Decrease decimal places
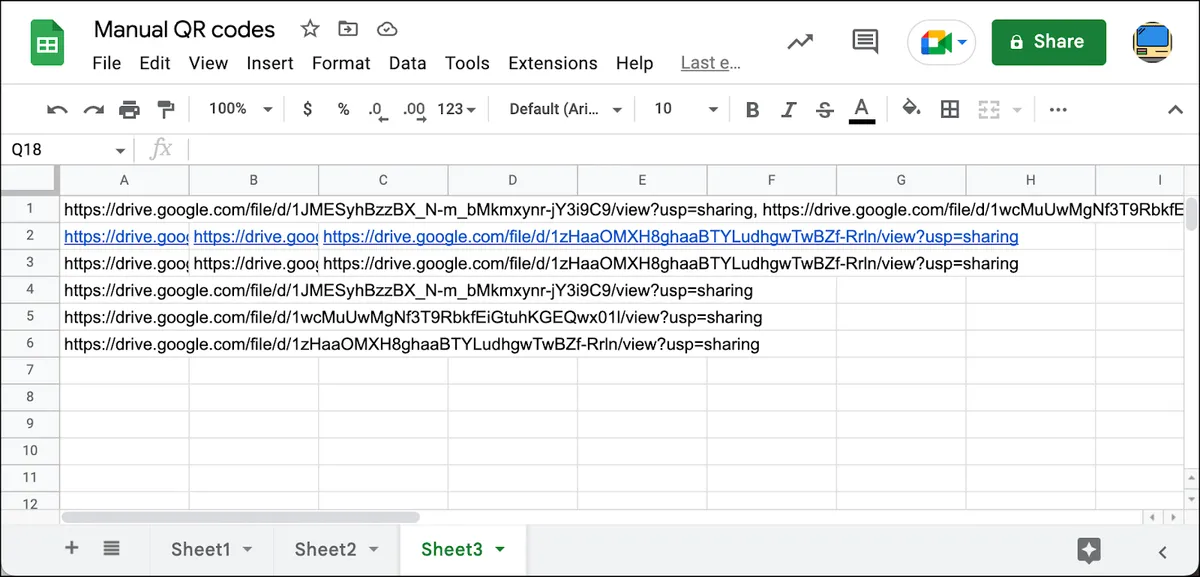The height and width of the screenshot is (577, 1200). coord(377,109)
